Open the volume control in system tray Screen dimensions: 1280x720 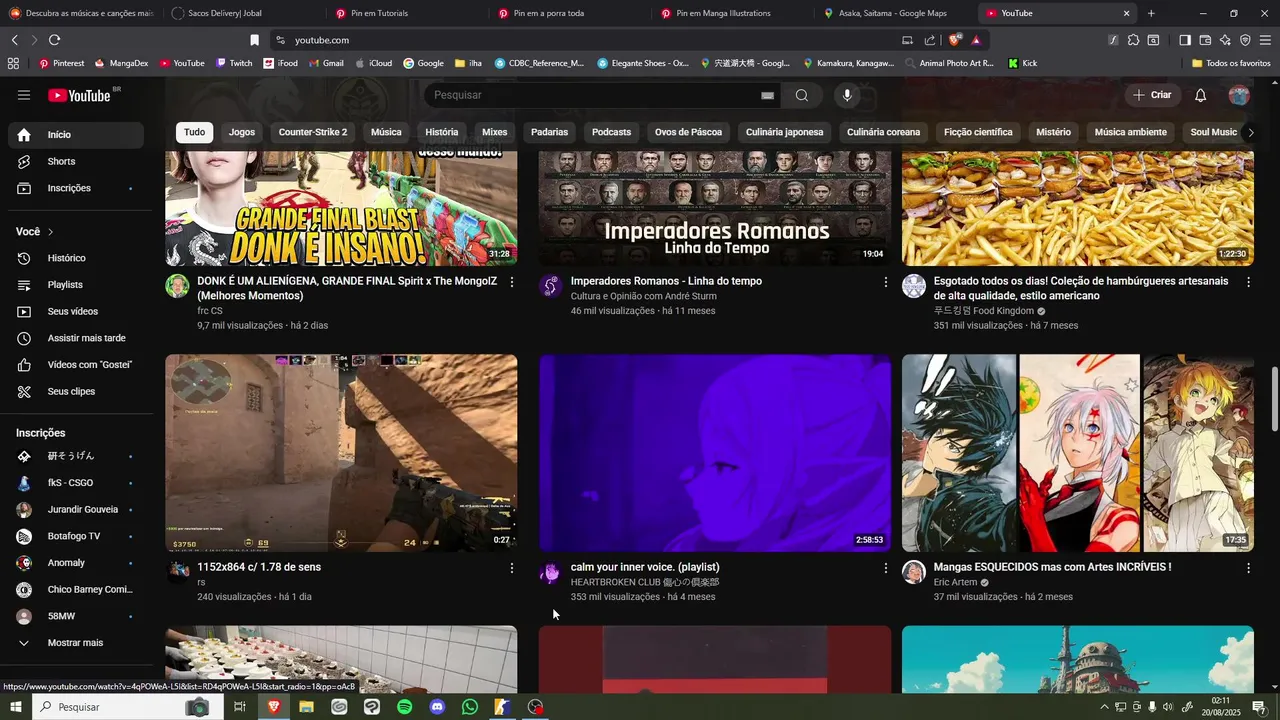coord(1168,707)
